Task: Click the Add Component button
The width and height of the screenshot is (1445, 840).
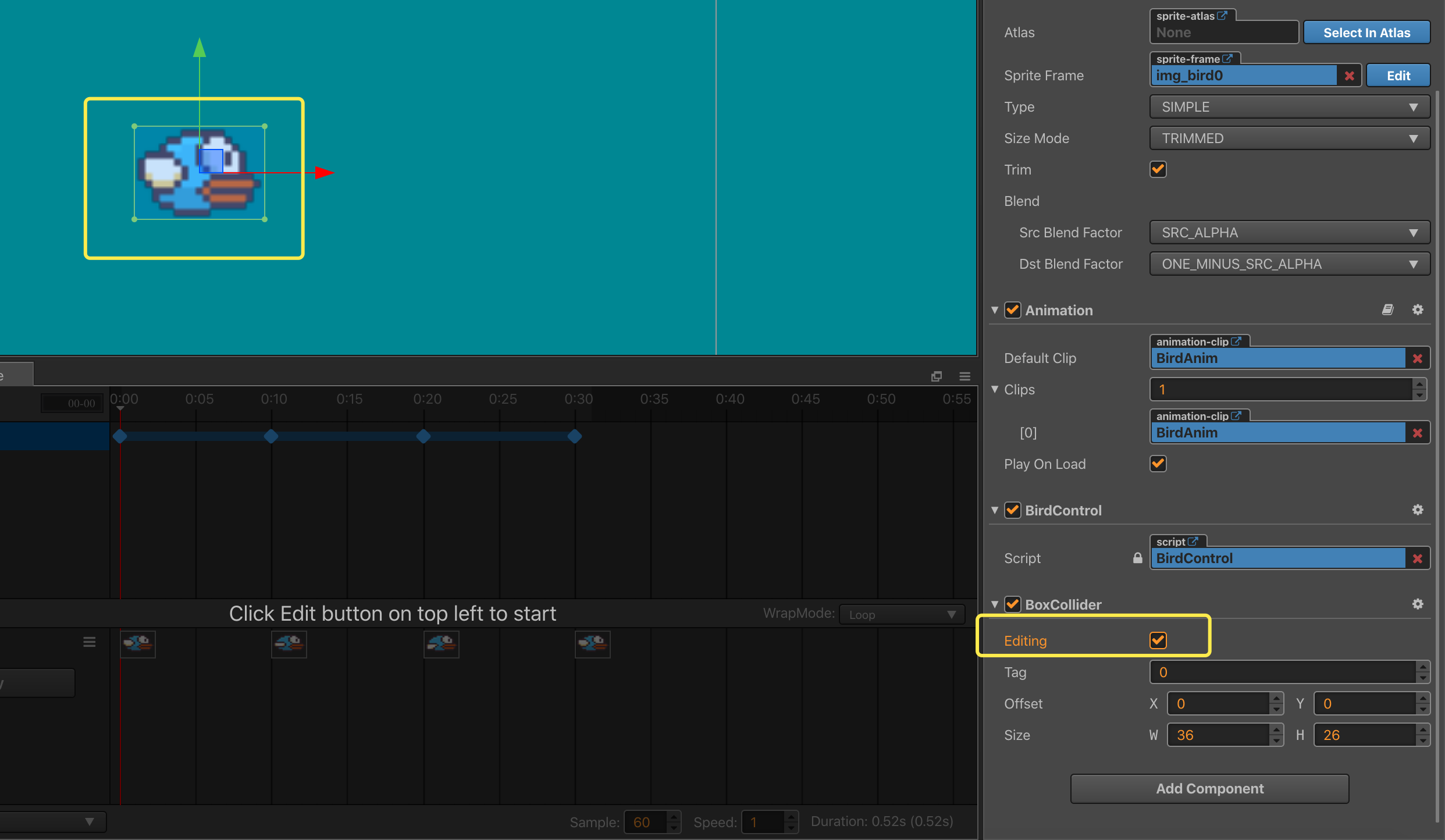Action: coord(1209,789)
